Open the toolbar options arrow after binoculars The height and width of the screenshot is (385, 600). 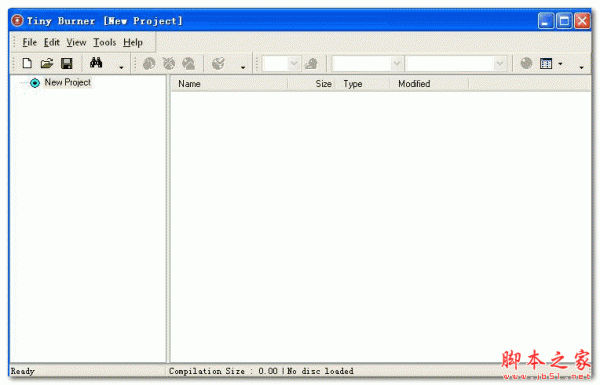(x=121, y=67)
